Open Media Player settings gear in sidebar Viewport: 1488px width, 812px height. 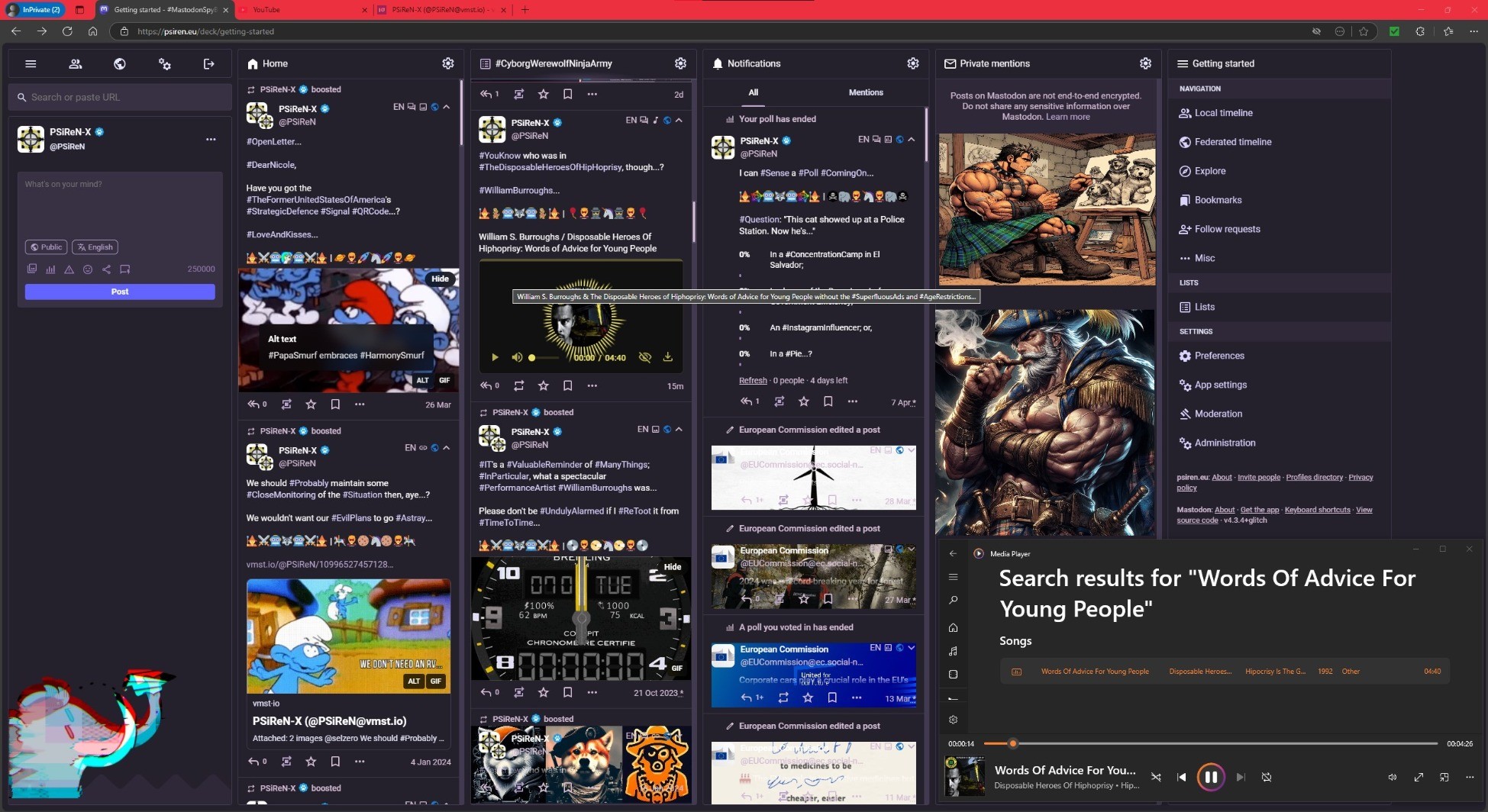click(953, 720)
